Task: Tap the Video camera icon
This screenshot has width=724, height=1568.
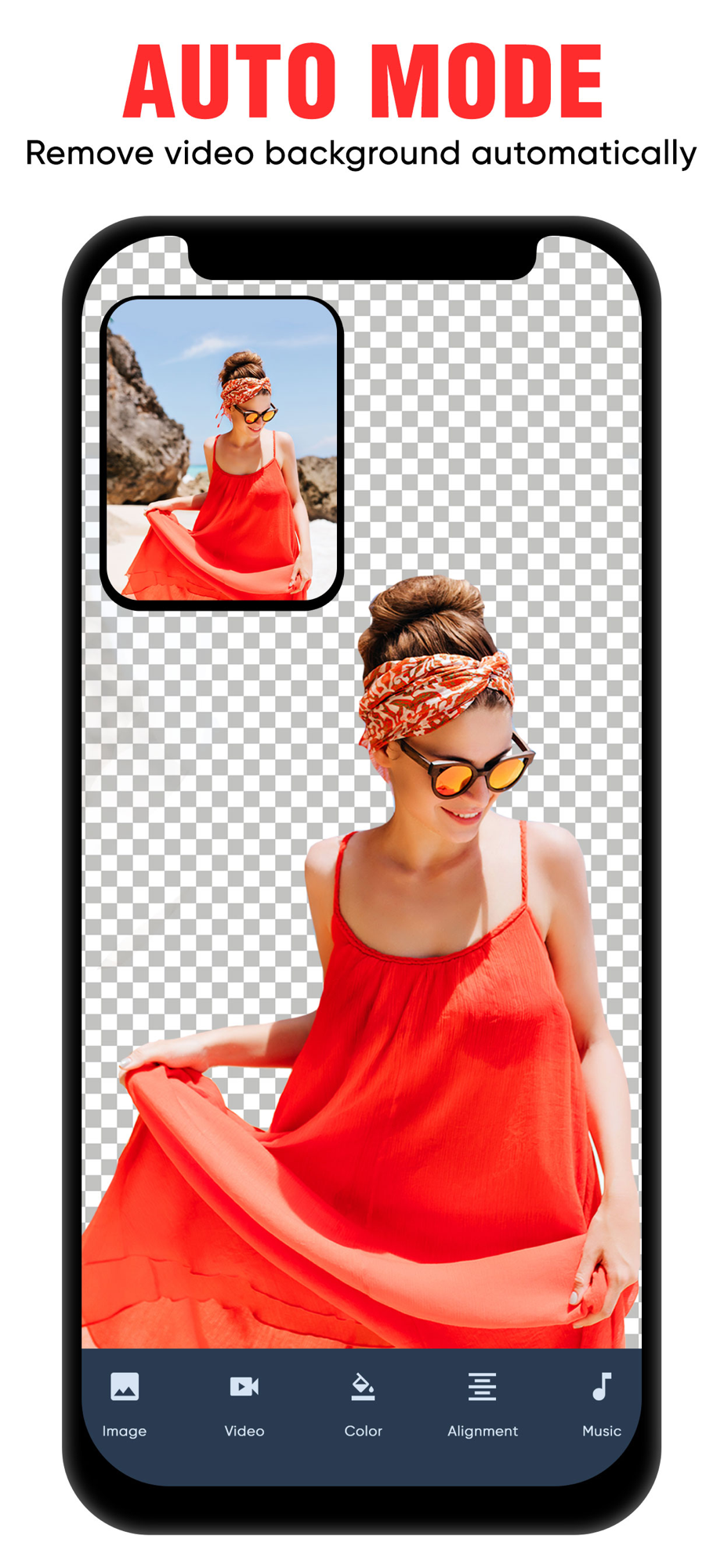Action: click(244, 1386)
